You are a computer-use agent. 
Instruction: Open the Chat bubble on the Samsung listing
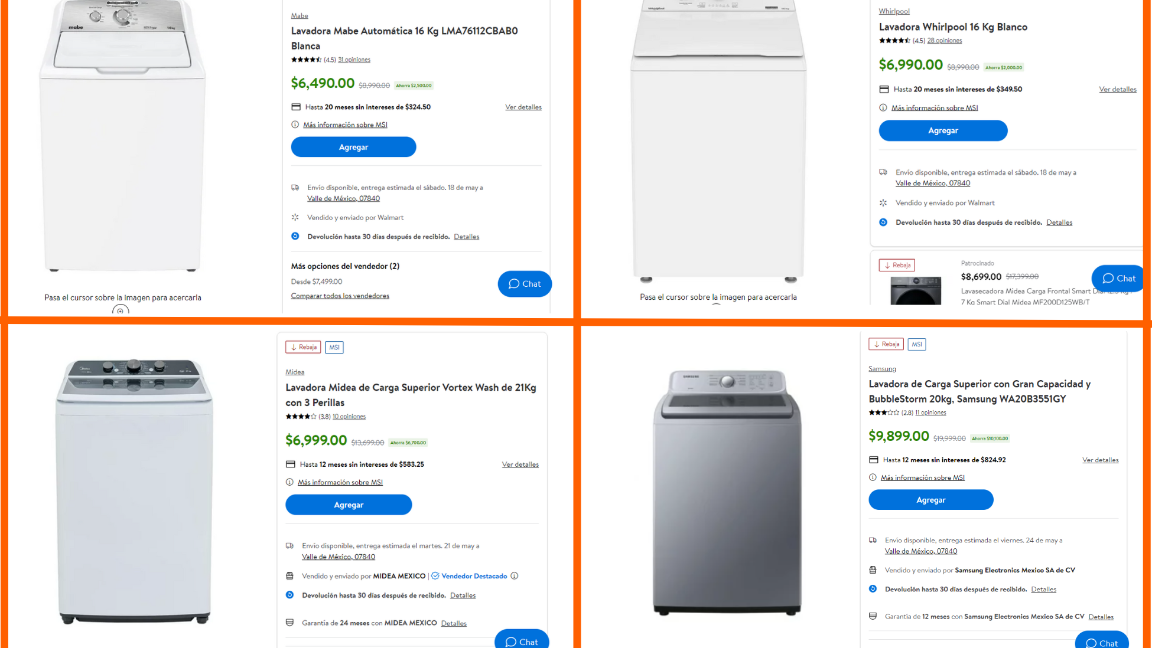click(1101, 642)
